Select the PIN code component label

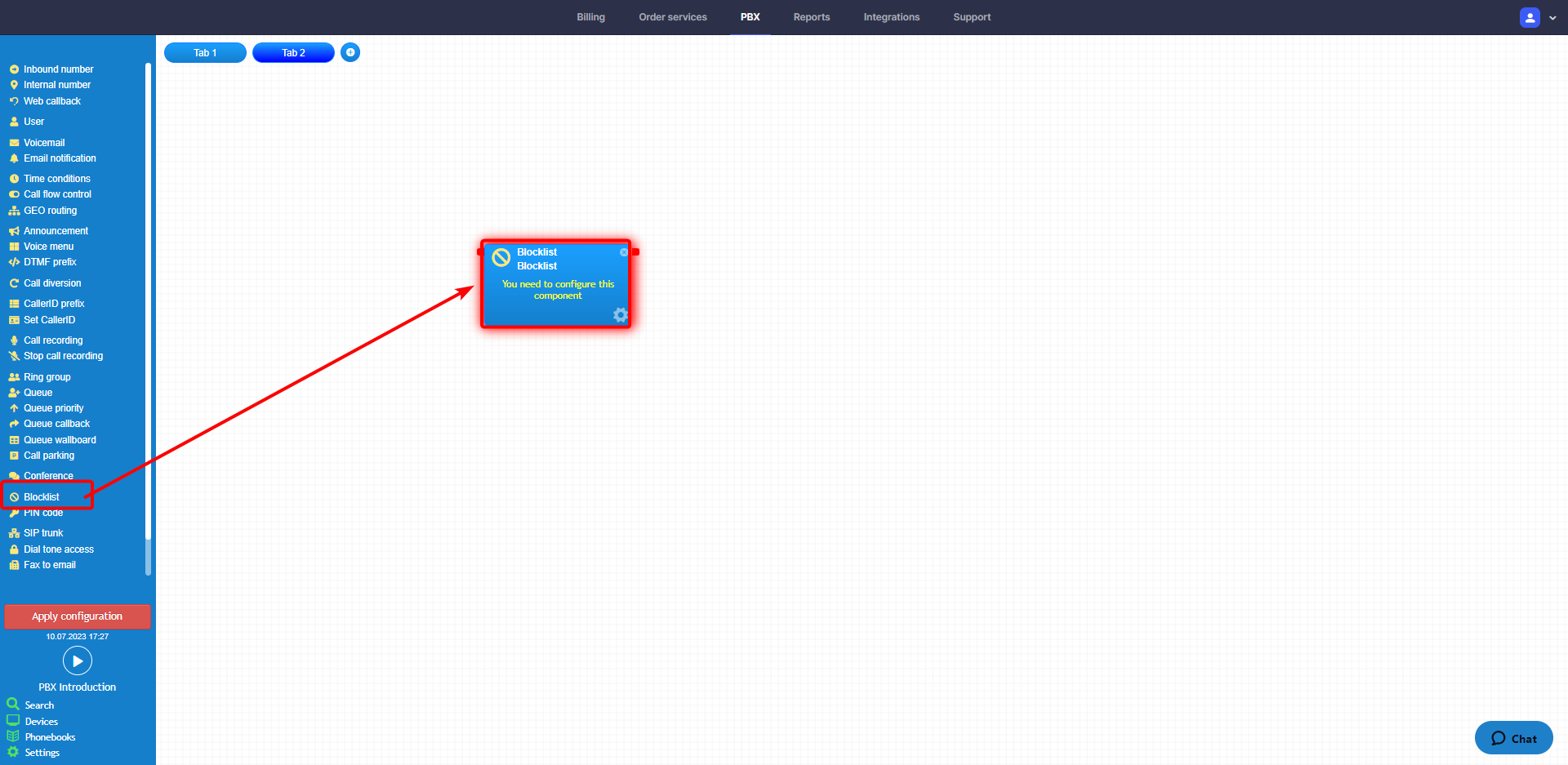click(43, 513)
